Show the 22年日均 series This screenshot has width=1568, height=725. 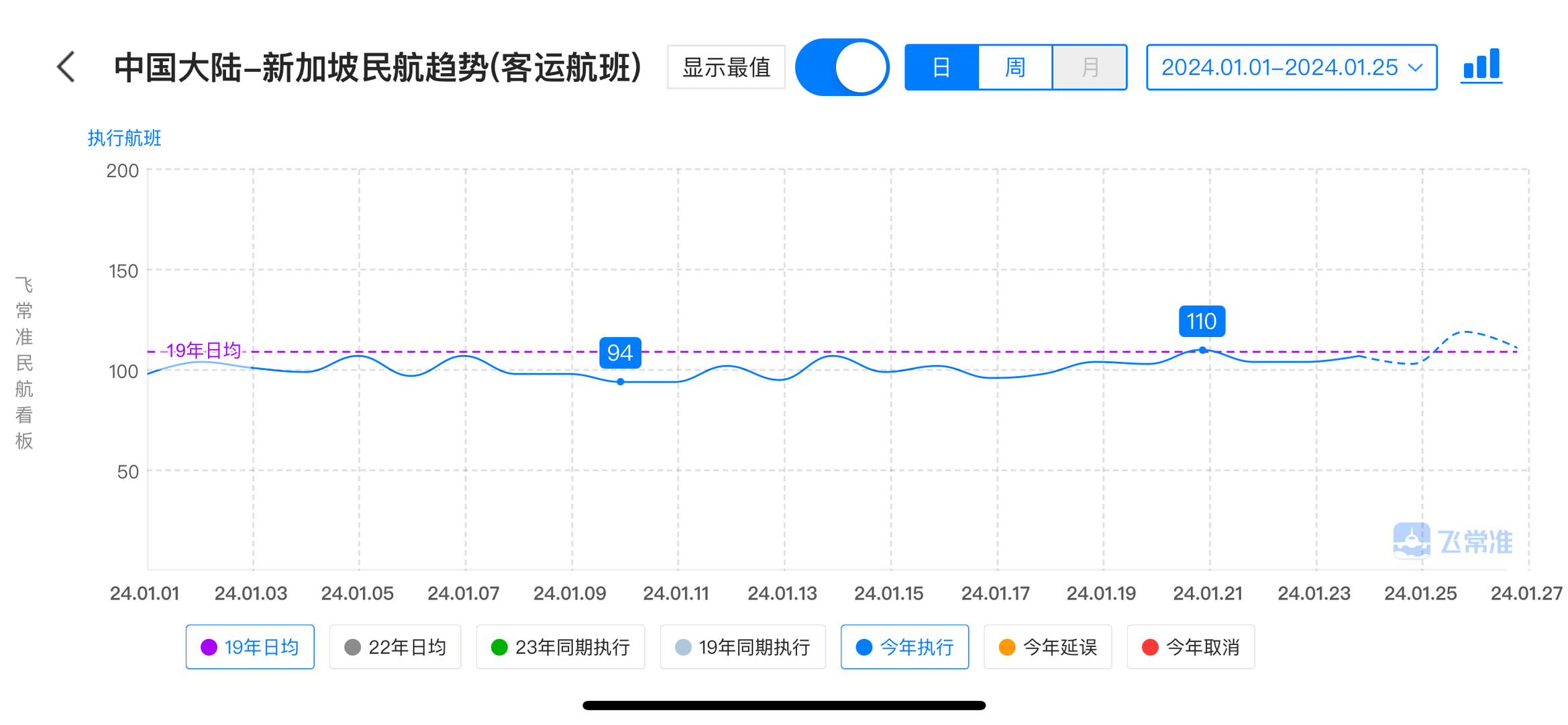pos(395,647)
